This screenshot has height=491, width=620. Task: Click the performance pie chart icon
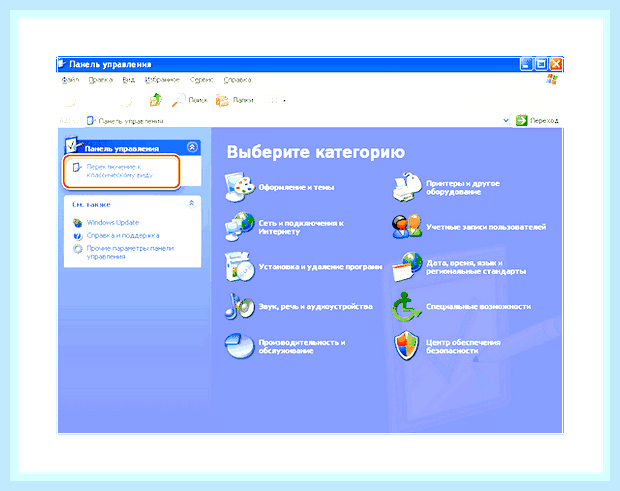point(240,346)
